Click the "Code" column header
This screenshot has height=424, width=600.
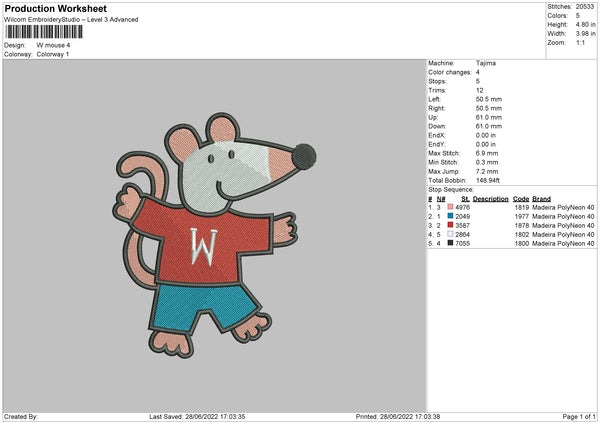click(x=521, y=199)
